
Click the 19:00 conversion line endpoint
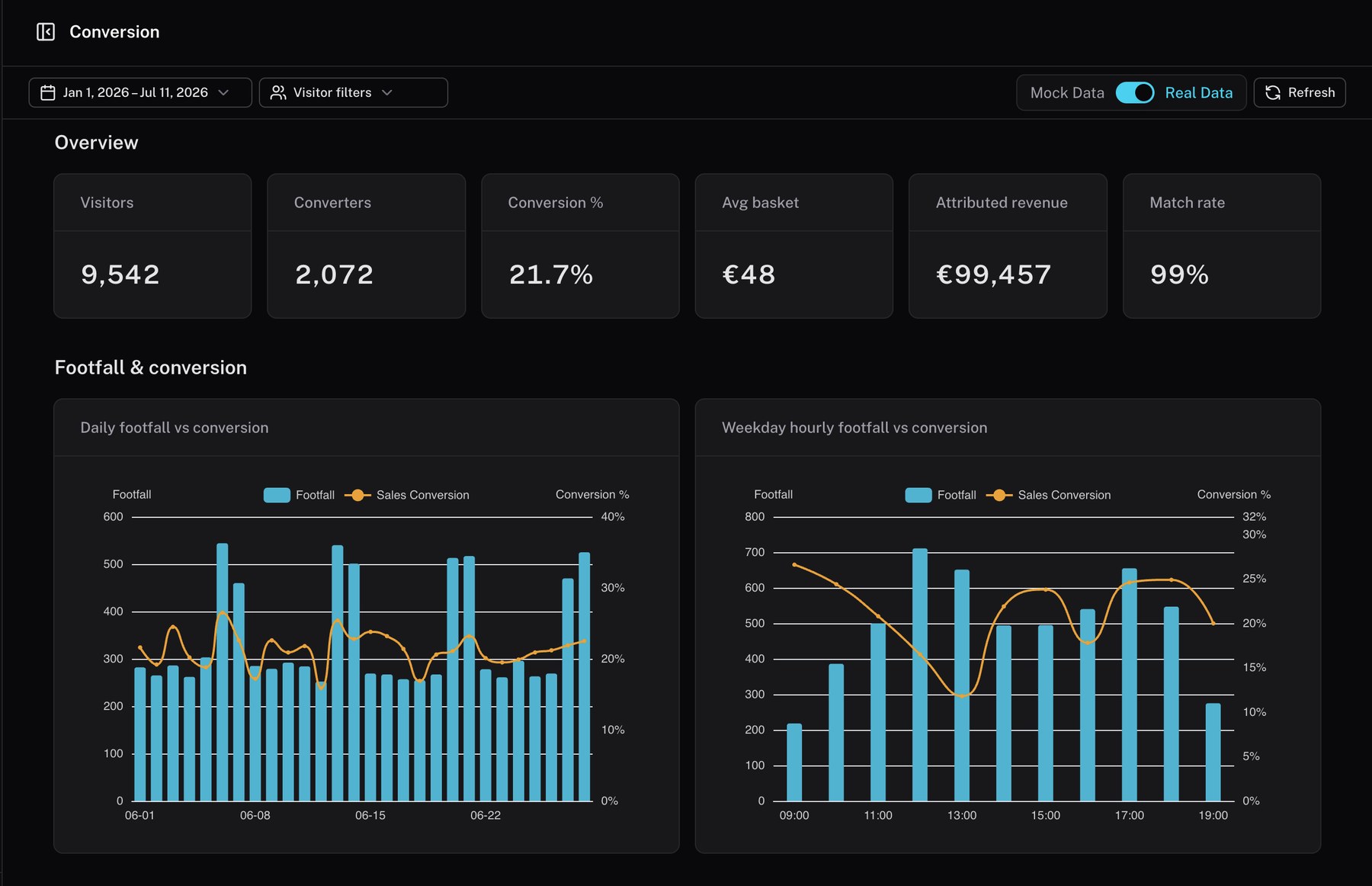[x=1213, y=624]
